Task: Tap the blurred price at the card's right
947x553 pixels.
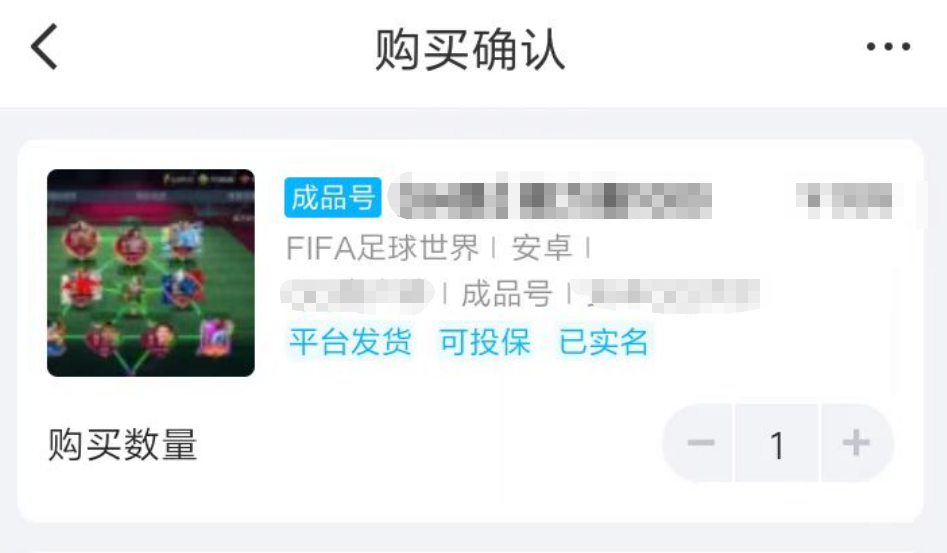Action: click(846, 199)
